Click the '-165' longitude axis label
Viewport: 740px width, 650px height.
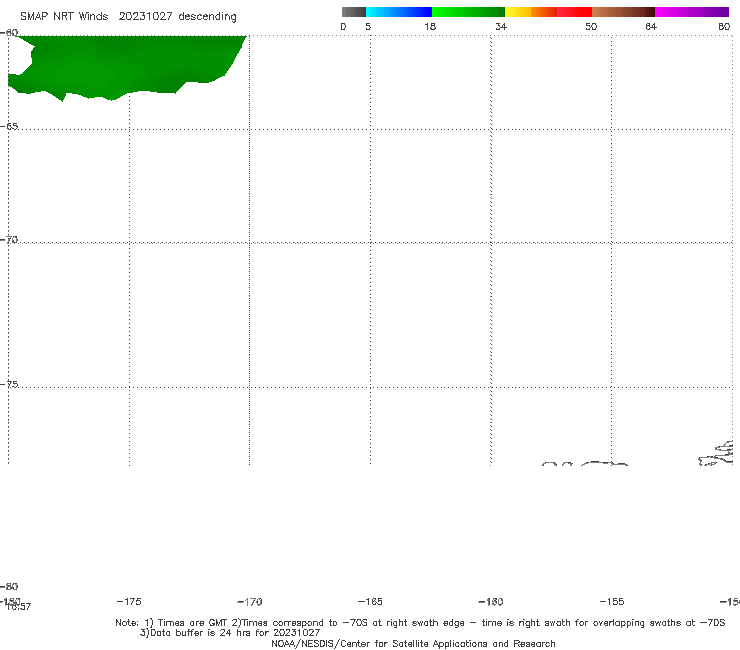[370, 601]
